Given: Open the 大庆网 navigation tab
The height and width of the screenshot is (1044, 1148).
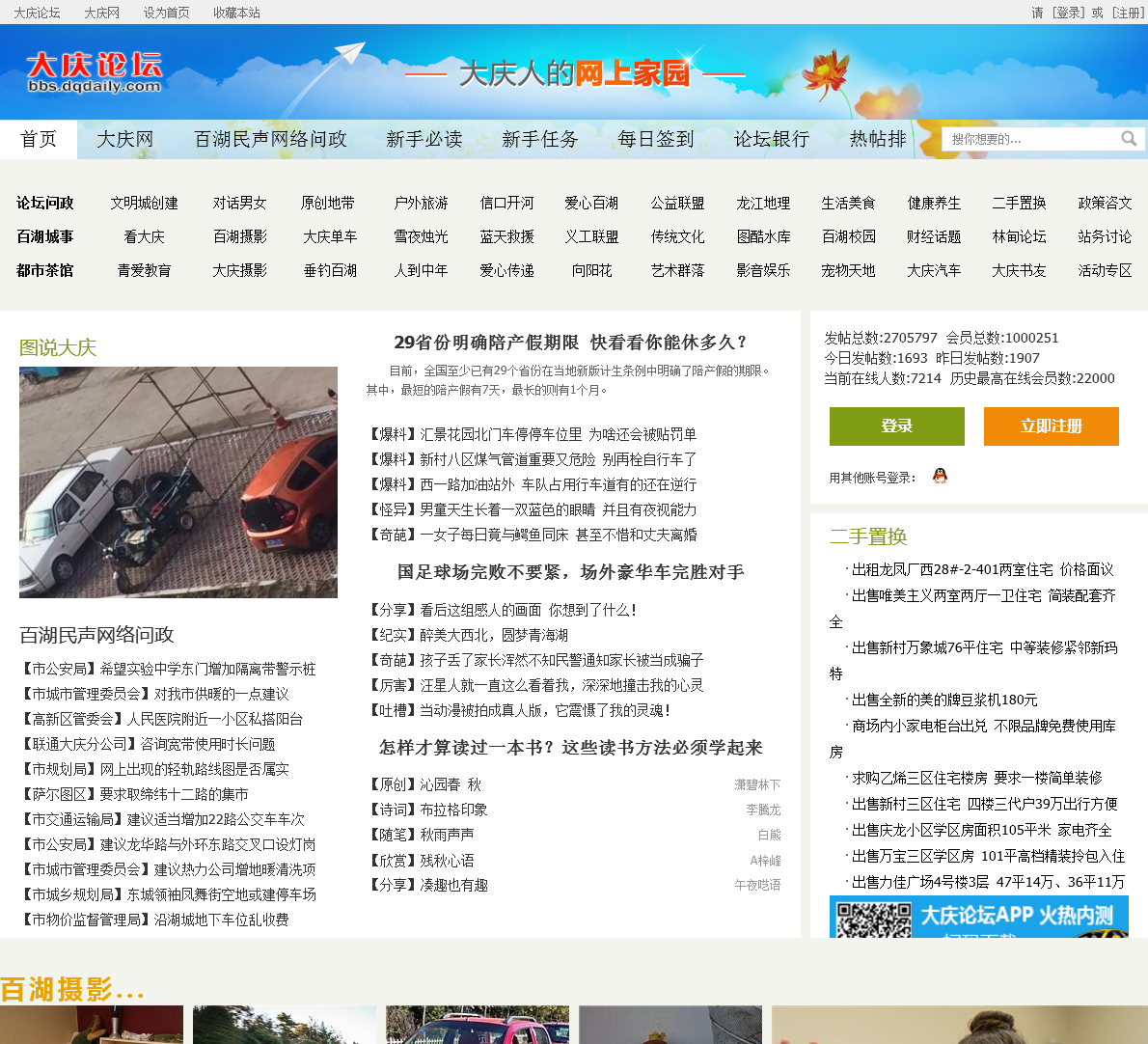Looking at the screenshot, I should 125,139.
